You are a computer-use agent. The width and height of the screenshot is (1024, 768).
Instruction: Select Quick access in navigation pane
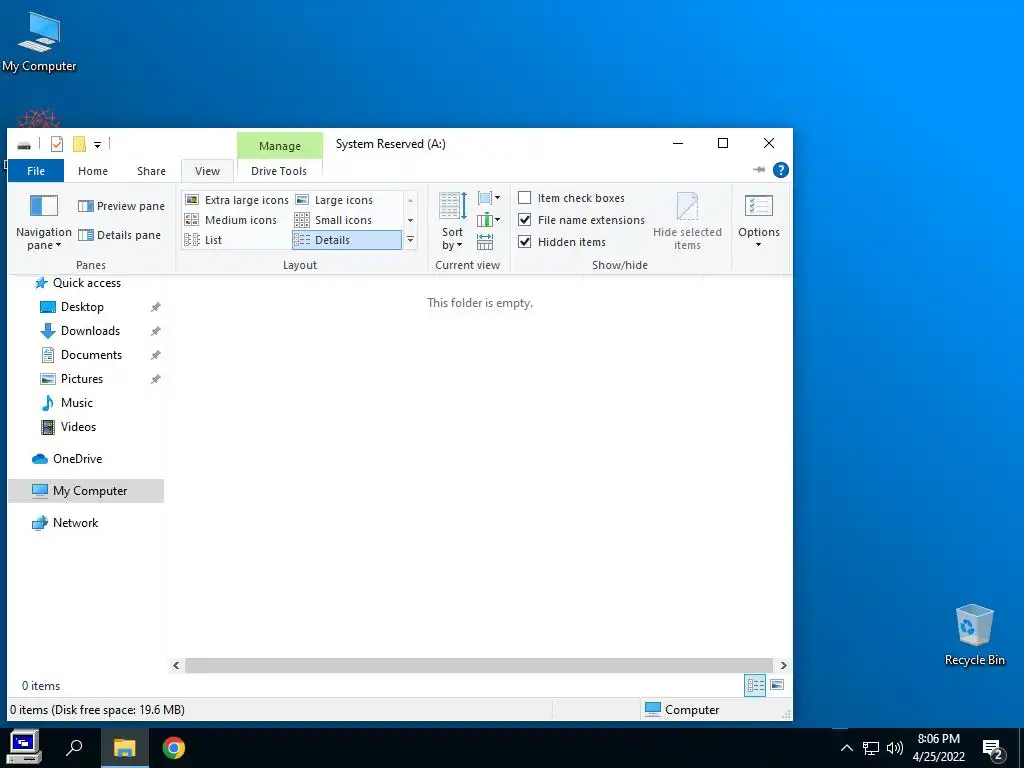pos(86,283)
